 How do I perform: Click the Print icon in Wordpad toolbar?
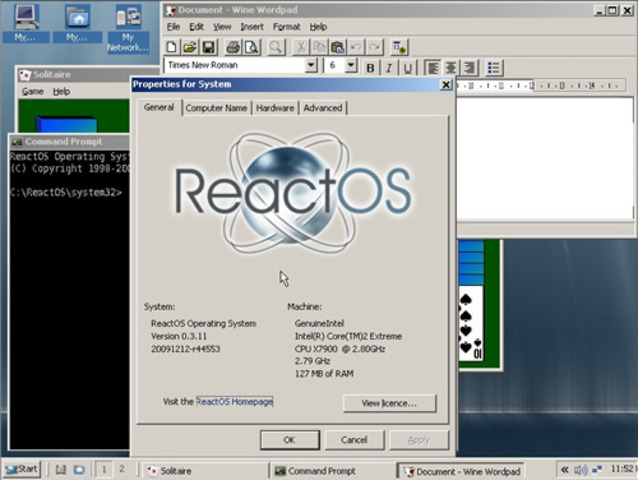[233, 47]
